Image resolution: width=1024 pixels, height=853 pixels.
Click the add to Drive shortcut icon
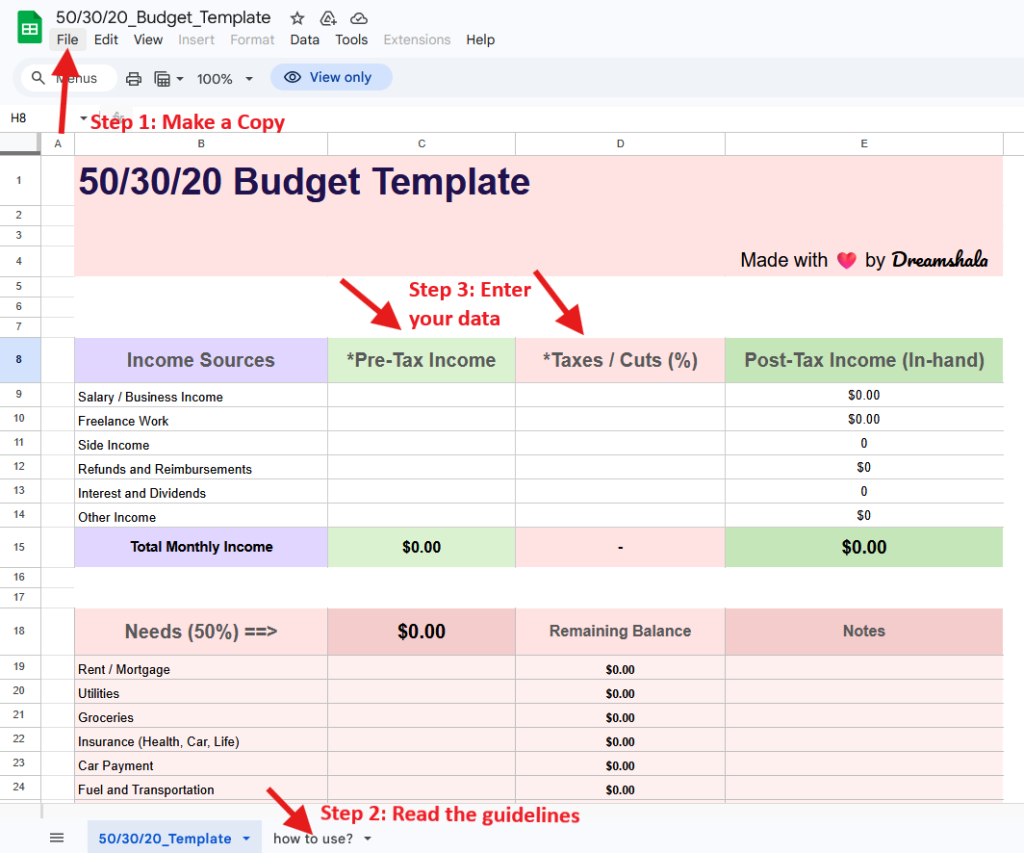pos(328,18)
